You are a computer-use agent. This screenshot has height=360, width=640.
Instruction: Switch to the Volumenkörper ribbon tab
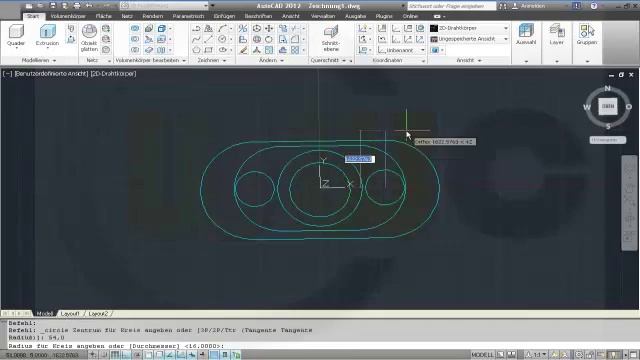point(68,16)
